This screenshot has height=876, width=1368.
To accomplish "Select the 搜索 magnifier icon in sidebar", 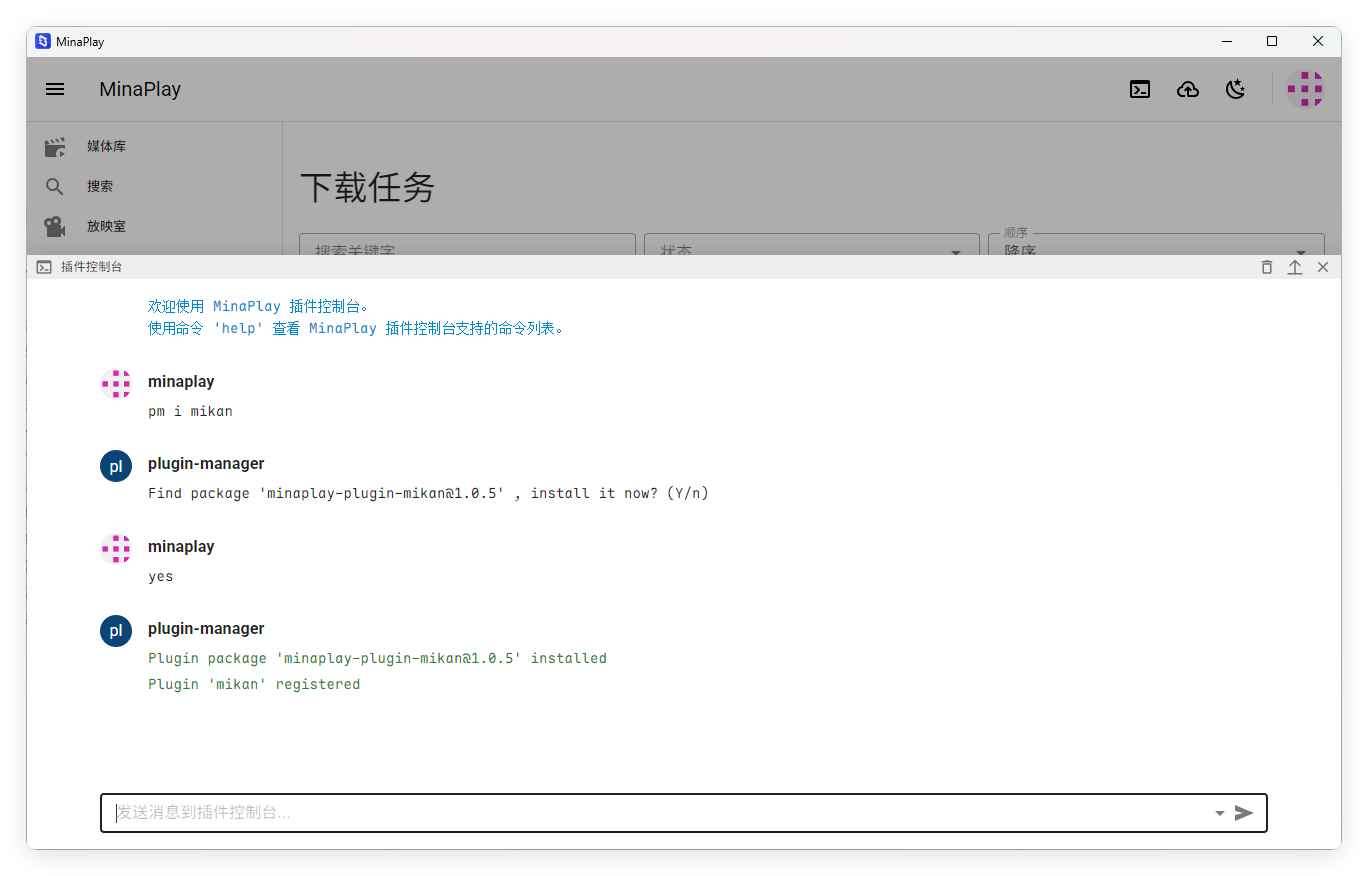I will point(54,186).
